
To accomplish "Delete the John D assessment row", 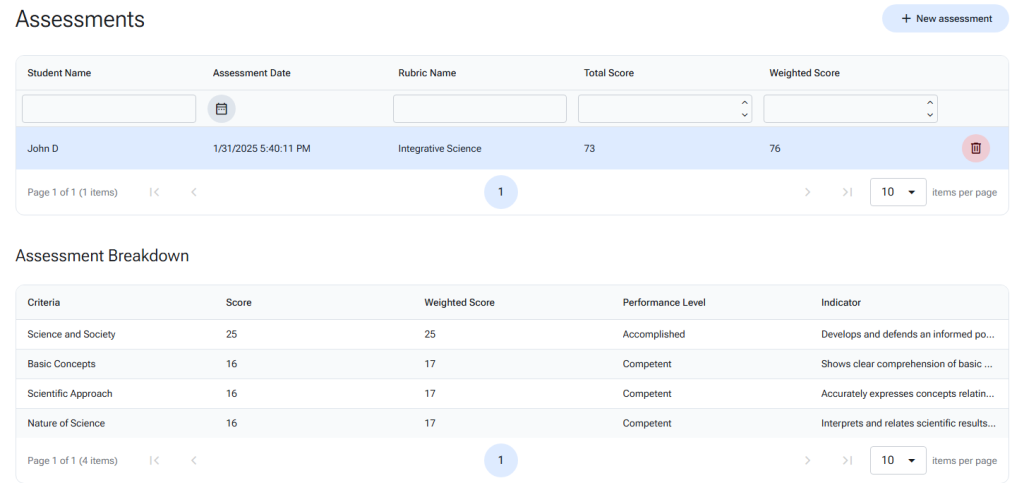I will pos(975,148).
